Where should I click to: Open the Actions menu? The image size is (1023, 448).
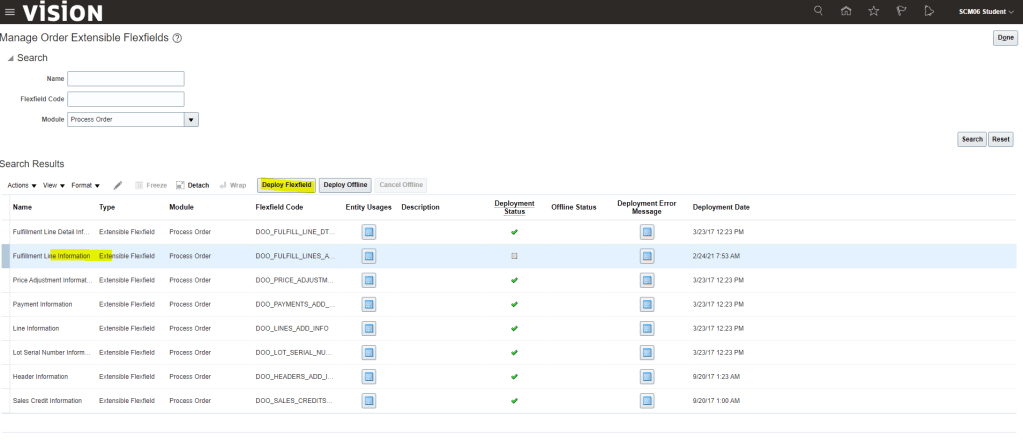click(22, 185)
